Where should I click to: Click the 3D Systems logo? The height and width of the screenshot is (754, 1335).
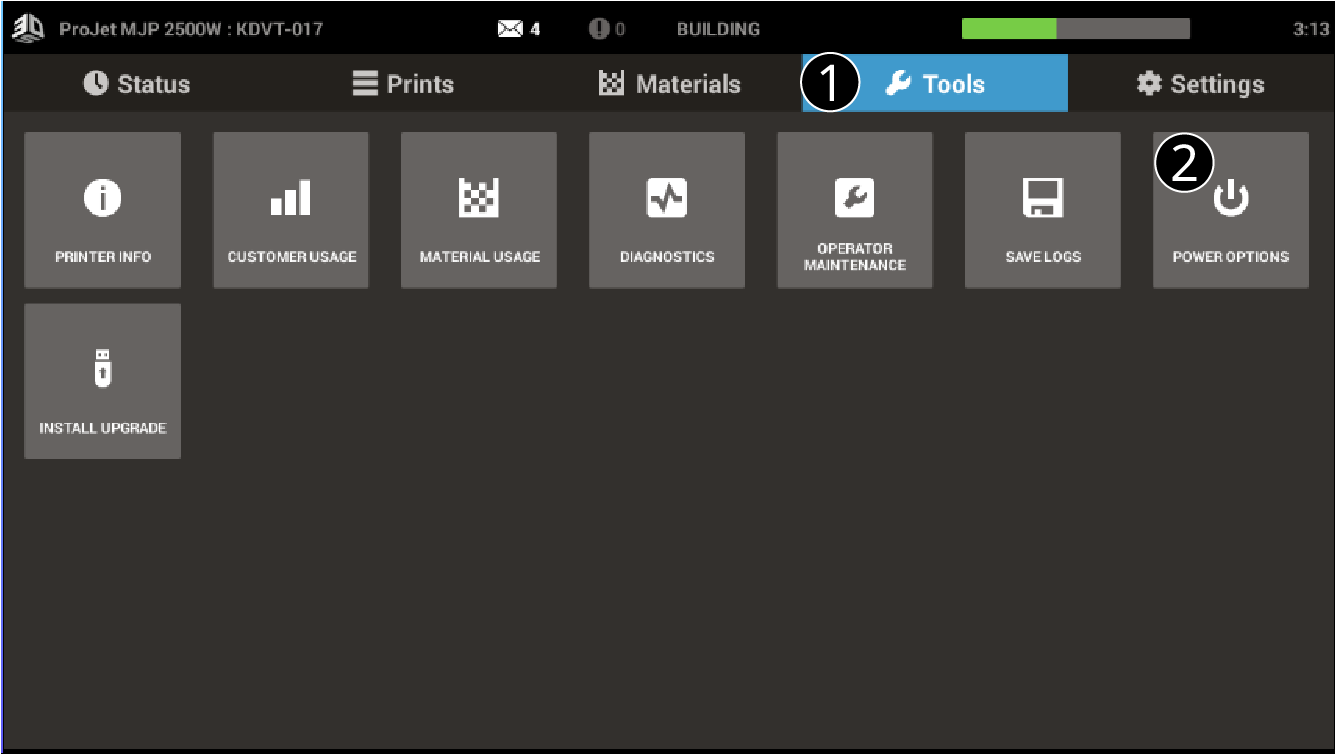(x=29, y=28)
